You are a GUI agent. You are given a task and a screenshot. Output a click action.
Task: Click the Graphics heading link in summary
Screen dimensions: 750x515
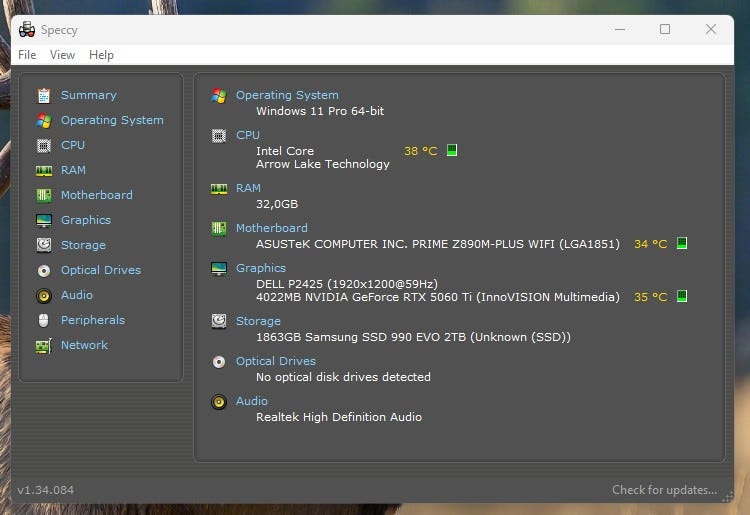261,268
